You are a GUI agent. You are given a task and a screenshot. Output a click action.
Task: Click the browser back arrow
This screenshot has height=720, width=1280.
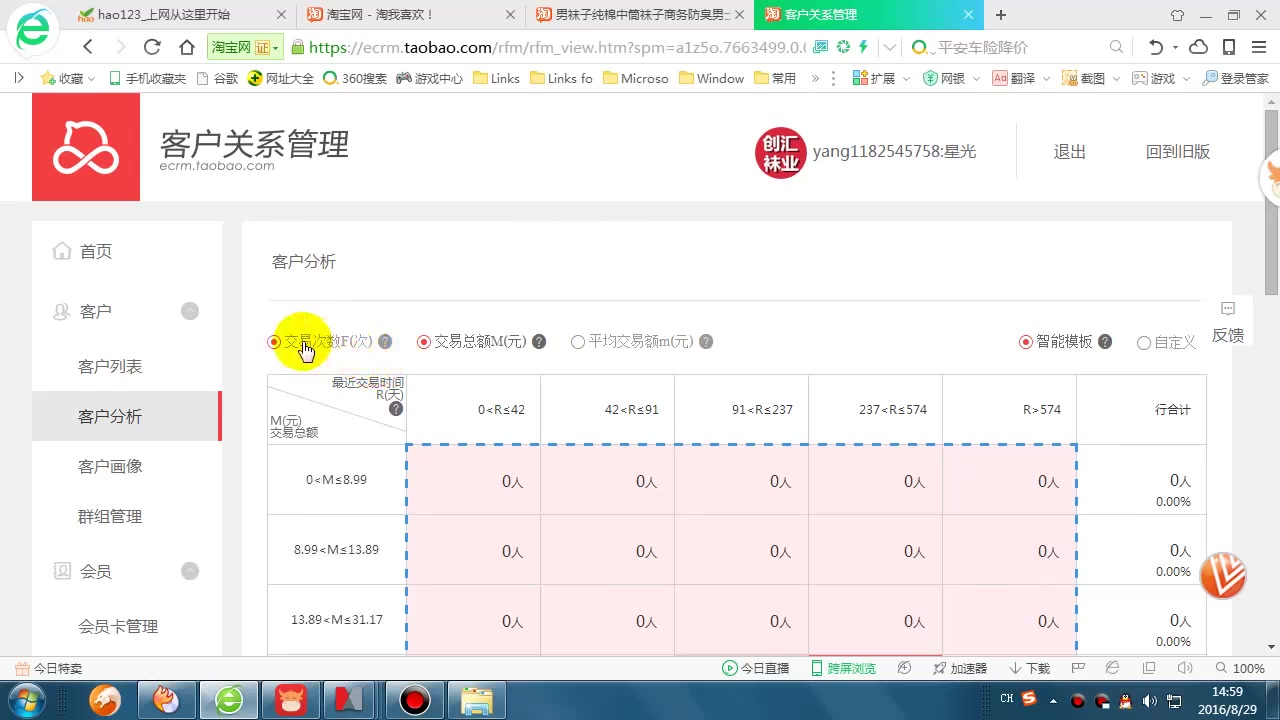(88, 47)
